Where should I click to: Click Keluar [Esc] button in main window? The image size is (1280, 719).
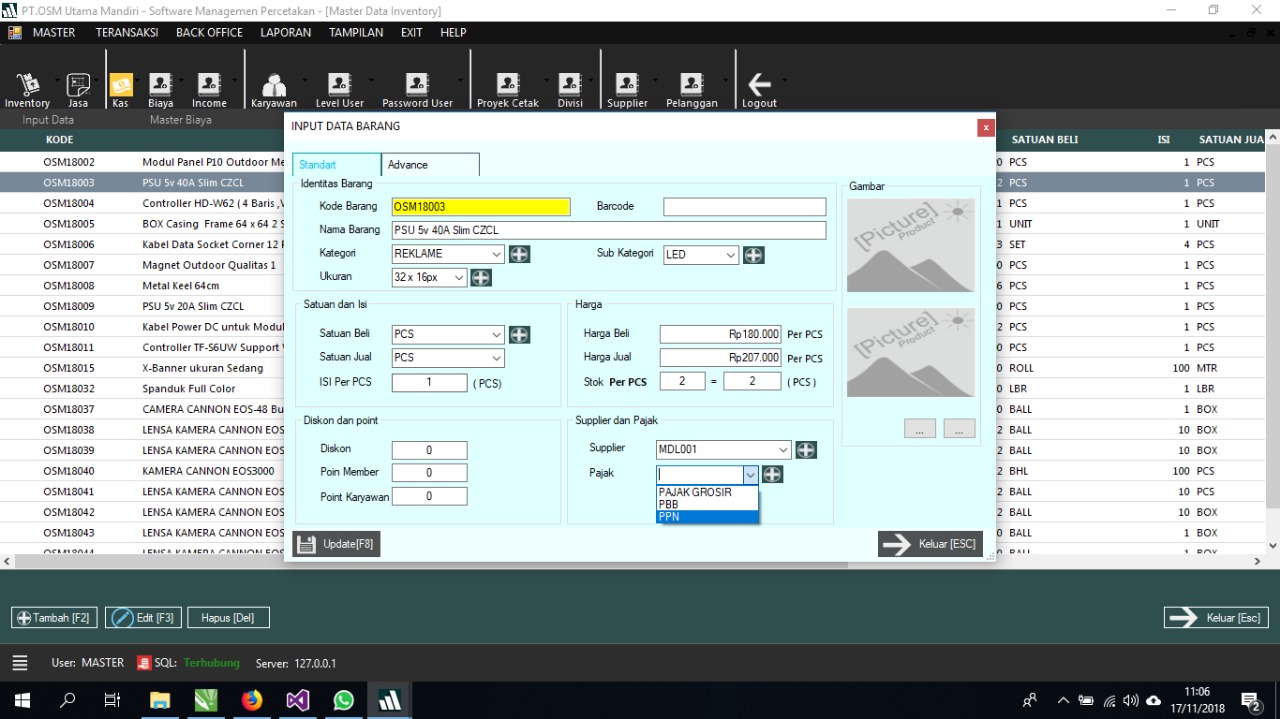pyautogui.click(x=1216, y=618)
